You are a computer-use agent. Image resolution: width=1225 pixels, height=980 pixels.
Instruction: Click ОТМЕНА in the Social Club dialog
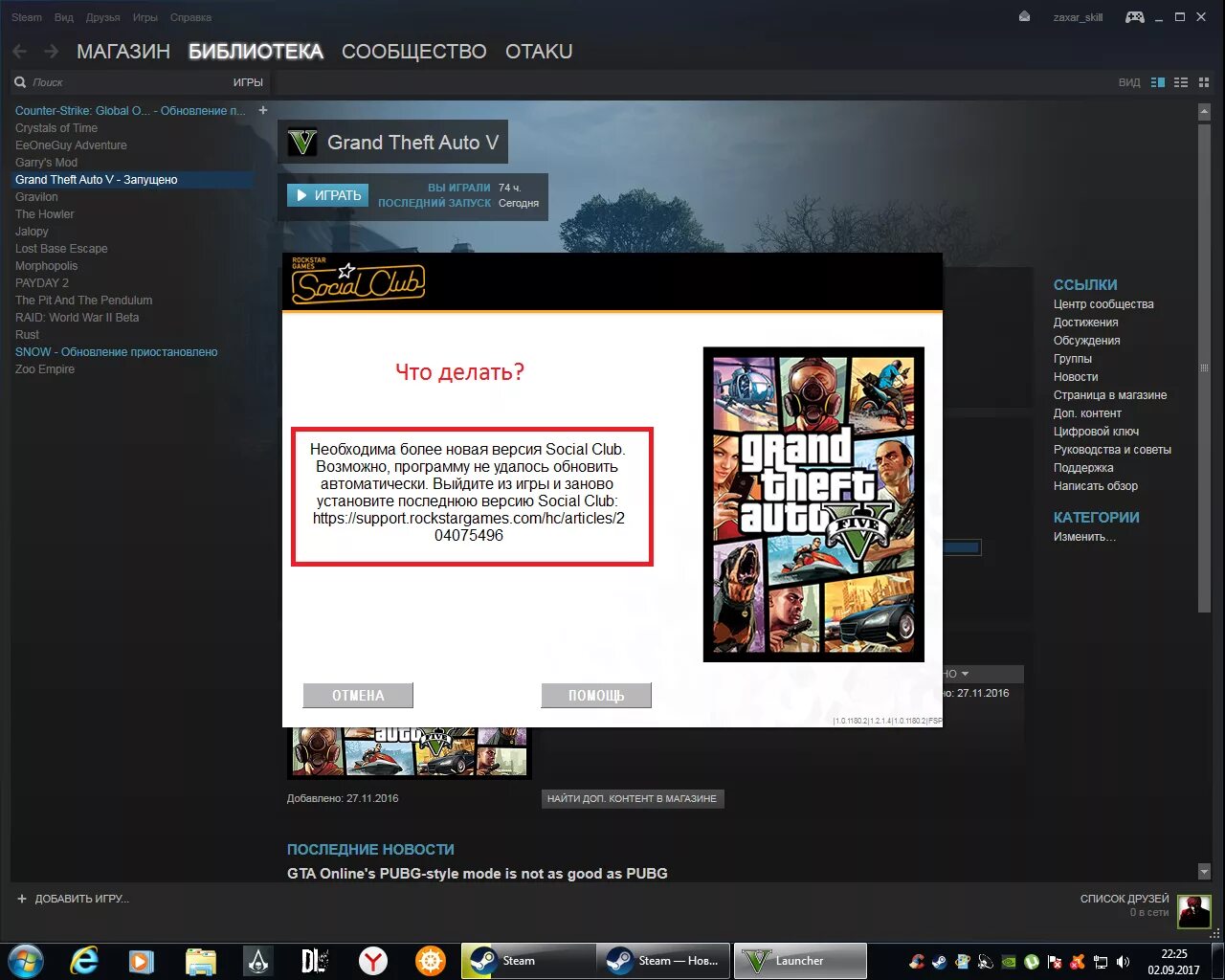point(358,696)
